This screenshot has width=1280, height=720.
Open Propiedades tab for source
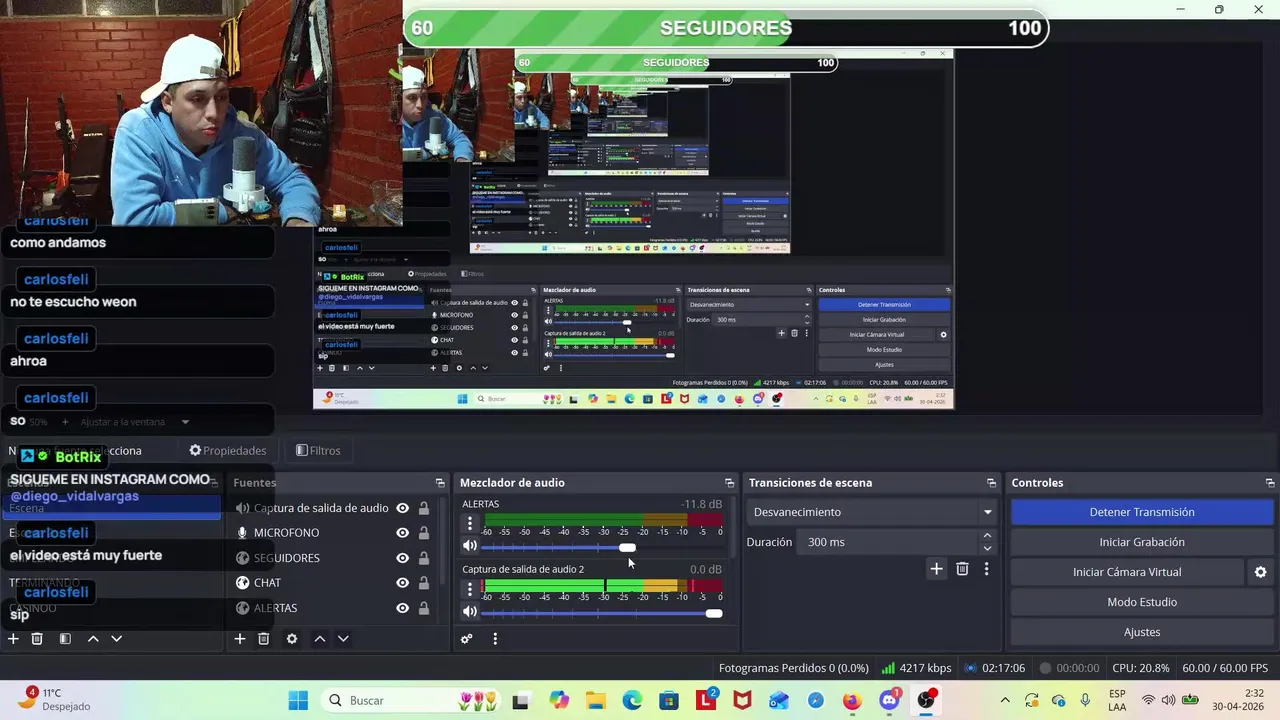tap(228, 451)
